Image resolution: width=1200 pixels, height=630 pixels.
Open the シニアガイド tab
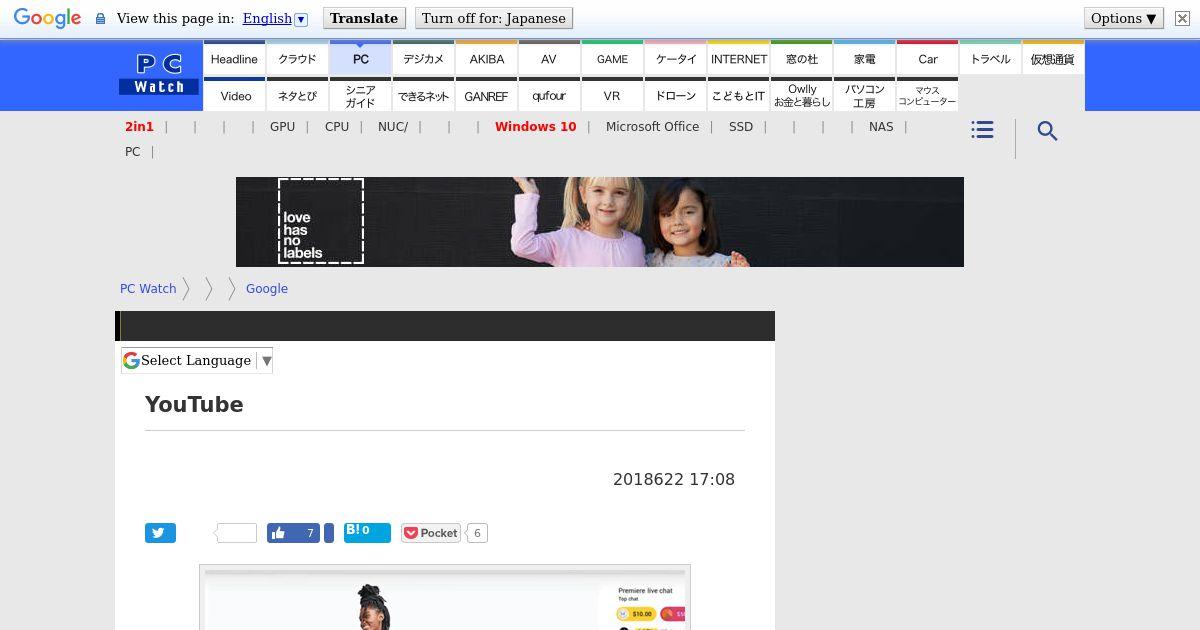[x=360, y=96]
